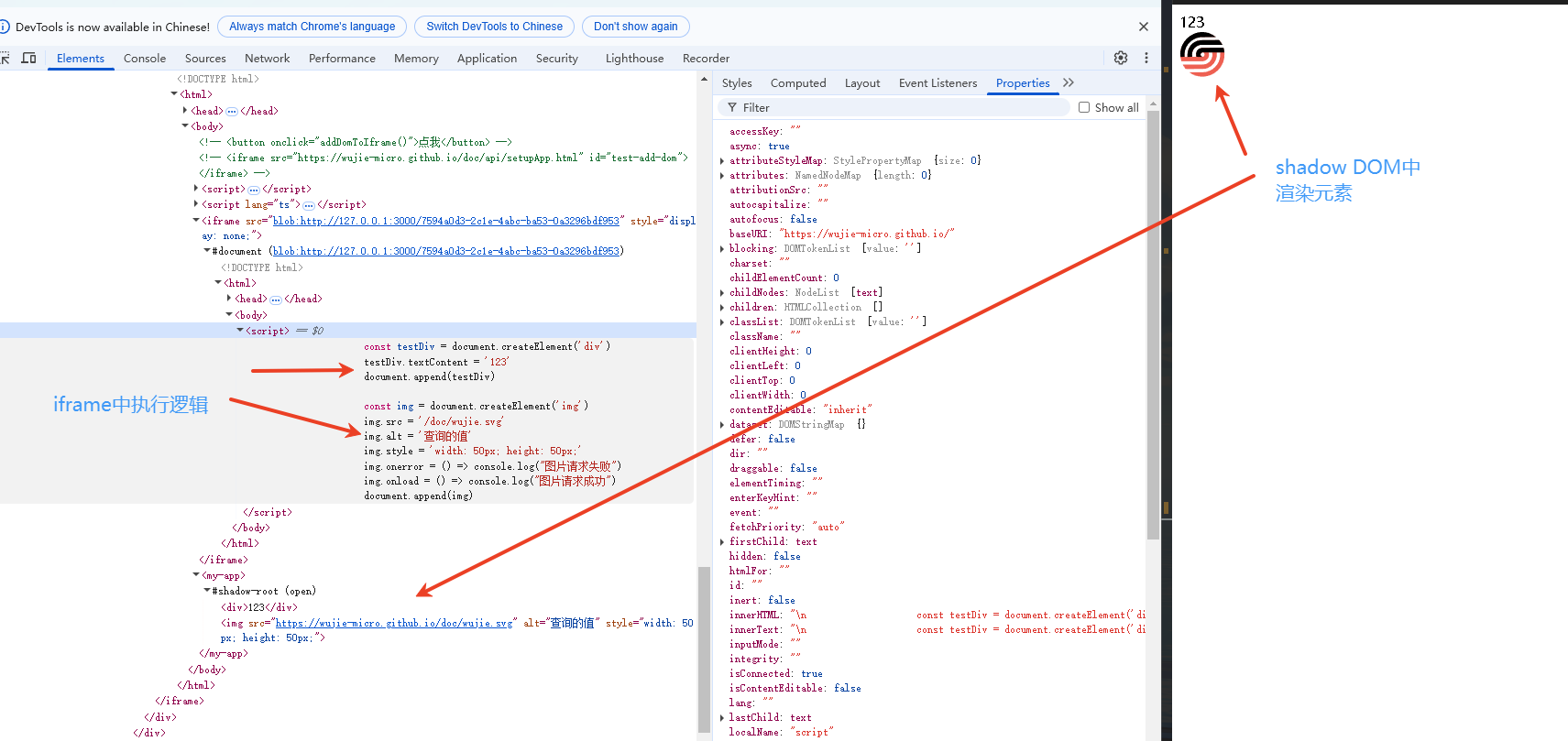1568x741 pixels.
Task: Collapse the #shadow-root (open) node
Action: 207,591
